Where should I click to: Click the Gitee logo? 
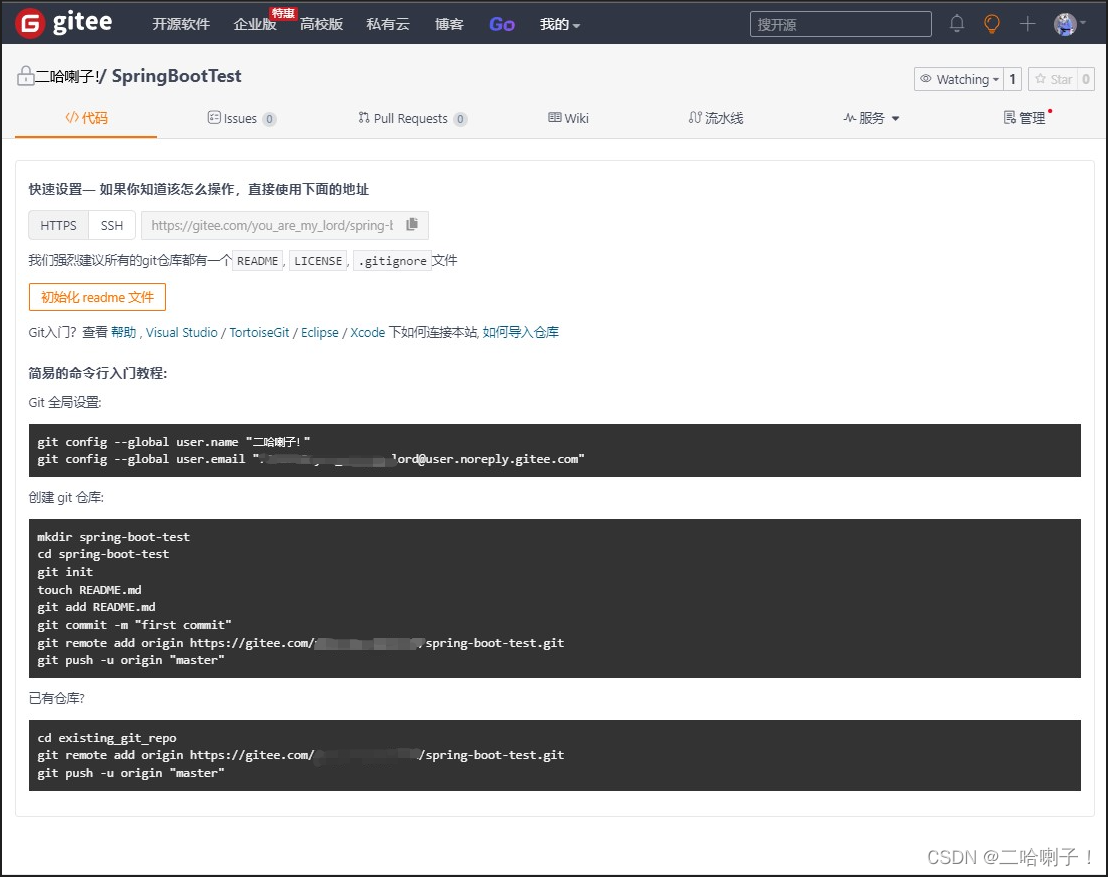(x=64, y=23)
